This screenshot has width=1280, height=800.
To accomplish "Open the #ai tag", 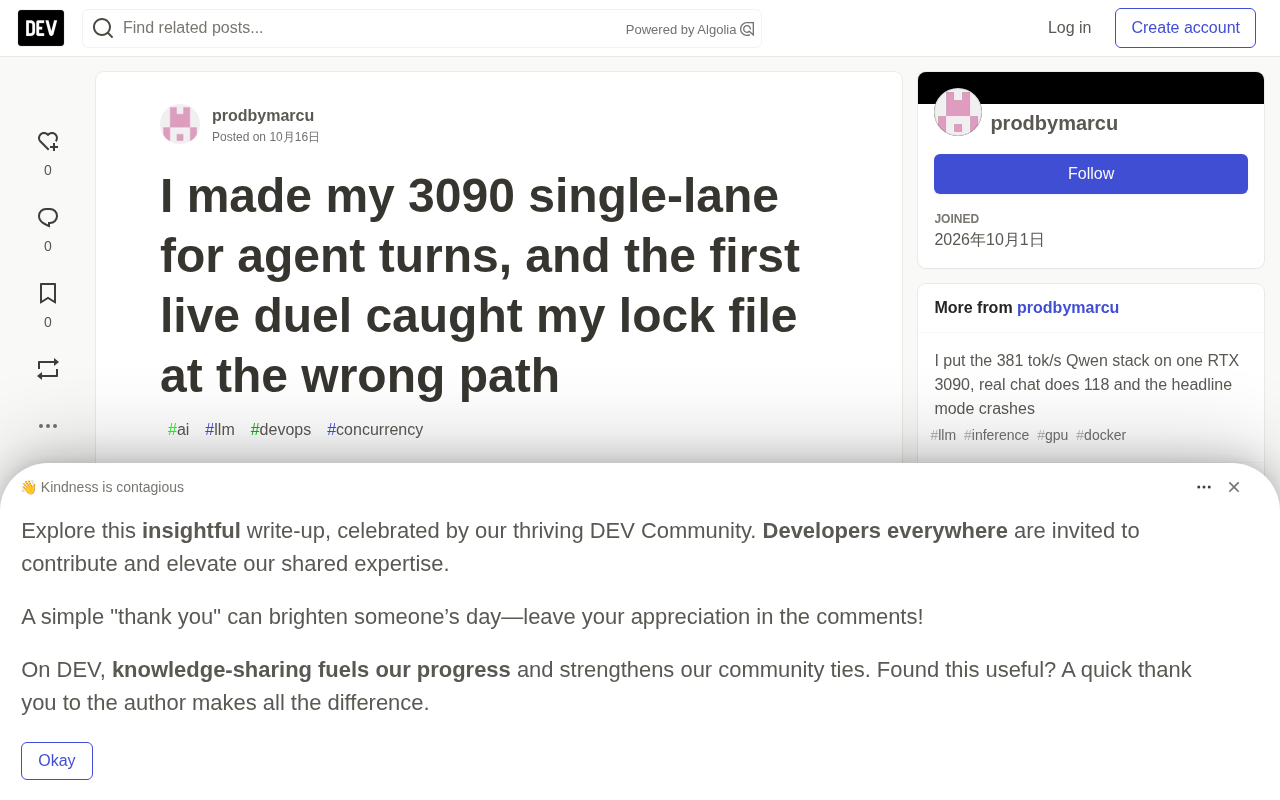I will point(179,430).
